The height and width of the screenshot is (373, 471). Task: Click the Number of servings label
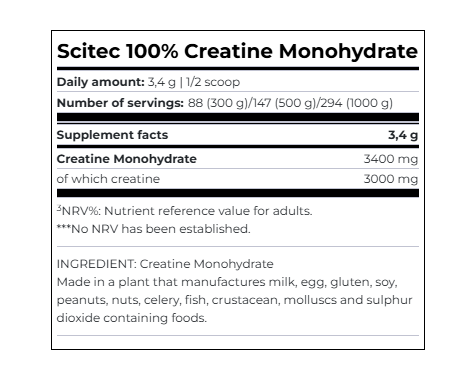pyautogui.click(x=120, y=103)
